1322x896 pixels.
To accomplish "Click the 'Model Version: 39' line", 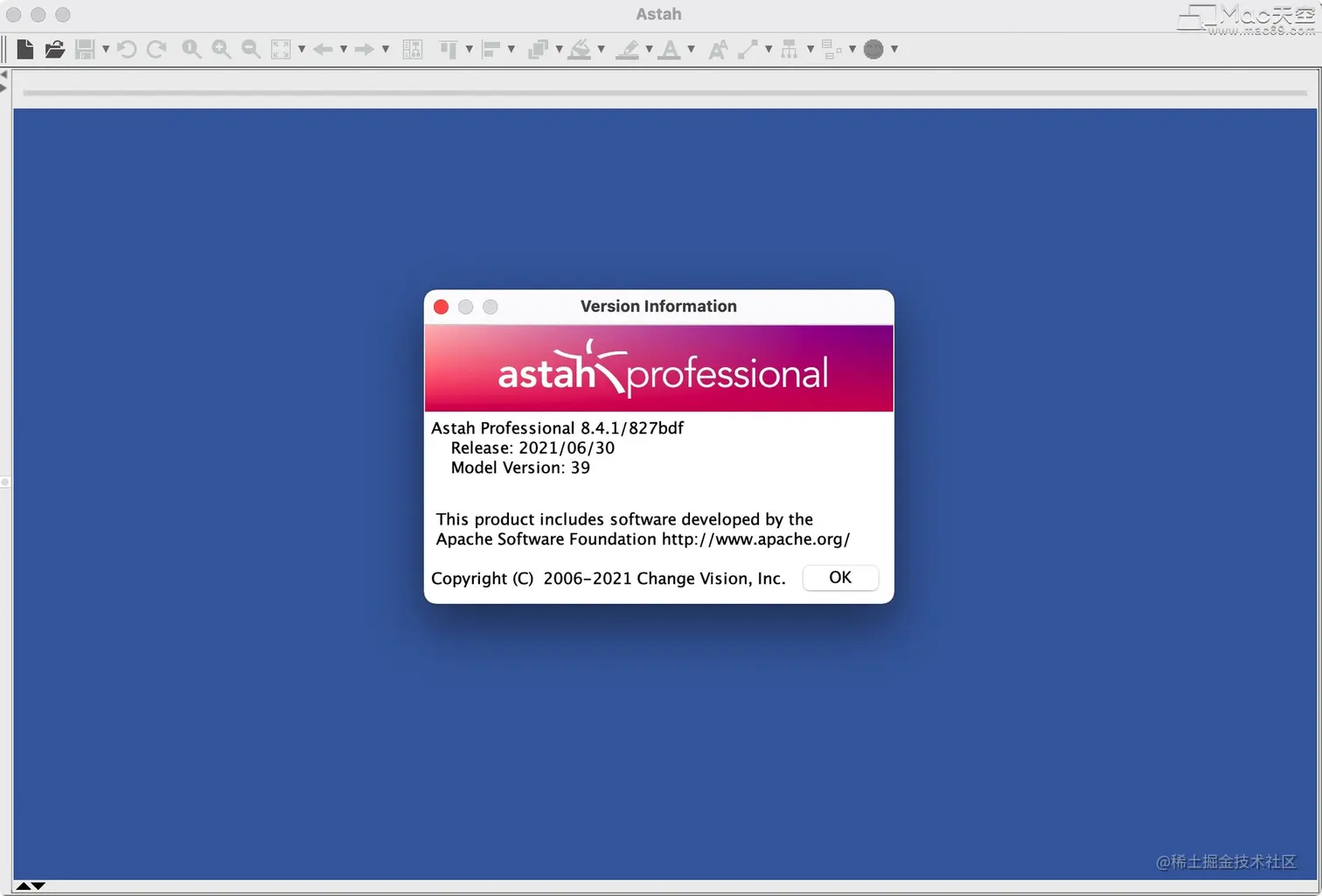I will (520, 469).
